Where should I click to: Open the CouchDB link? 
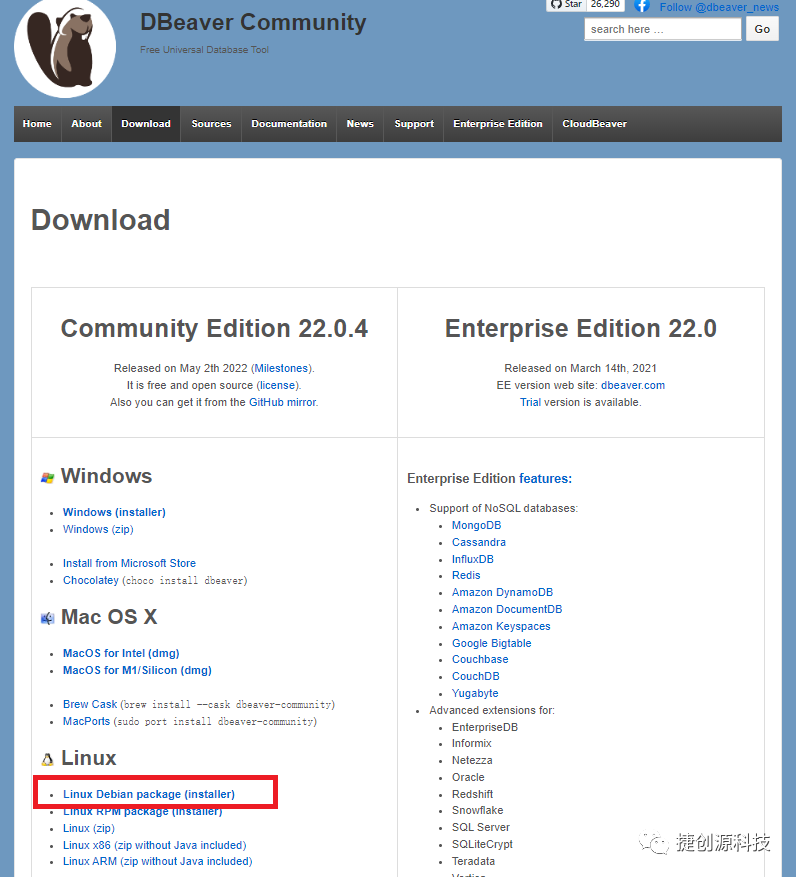pyautogui.click(x=475, y=676)
